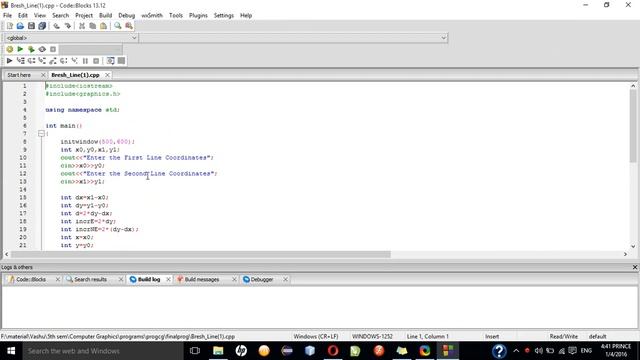Collapse the main function fold marker at line 7

click(41, 133)
